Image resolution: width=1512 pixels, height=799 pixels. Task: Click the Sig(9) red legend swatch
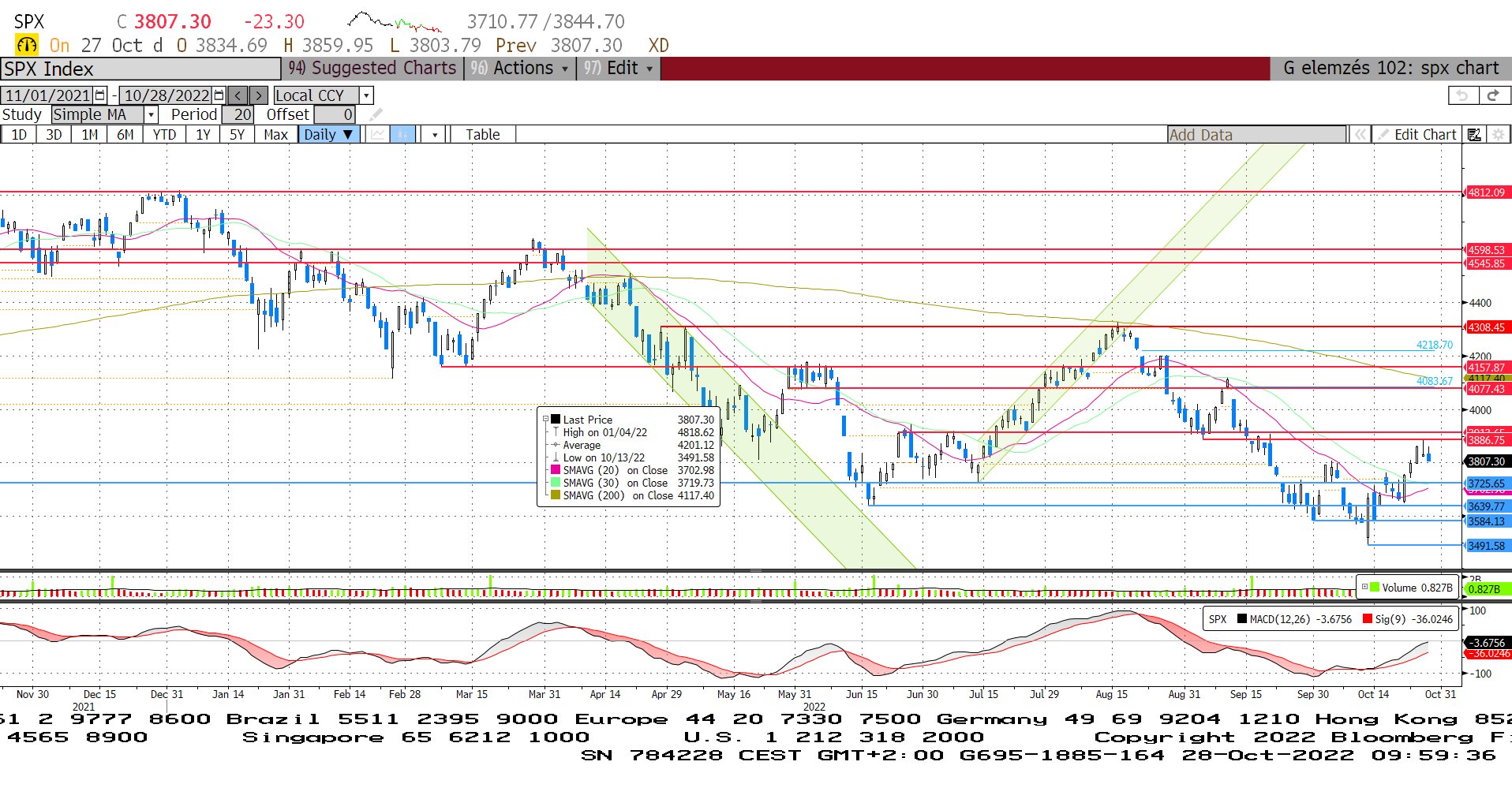coord(1368,619)
